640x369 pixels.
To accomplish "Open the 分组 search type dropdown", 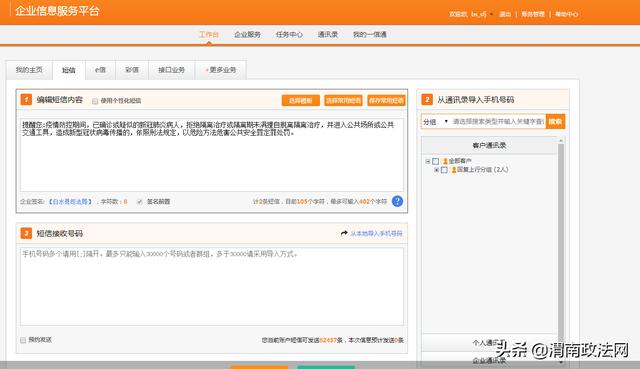I will [436, 122].
